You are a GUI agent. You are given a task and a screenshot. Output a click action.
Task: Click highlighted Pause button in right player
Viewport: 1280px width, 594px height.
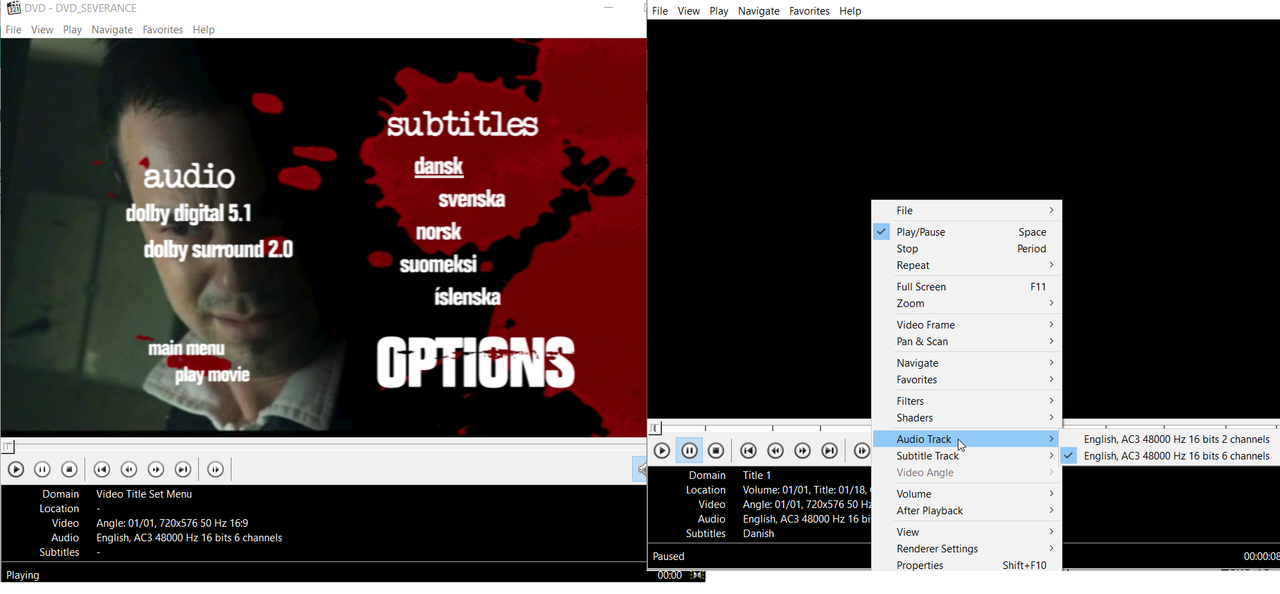[x=689, y=451]
